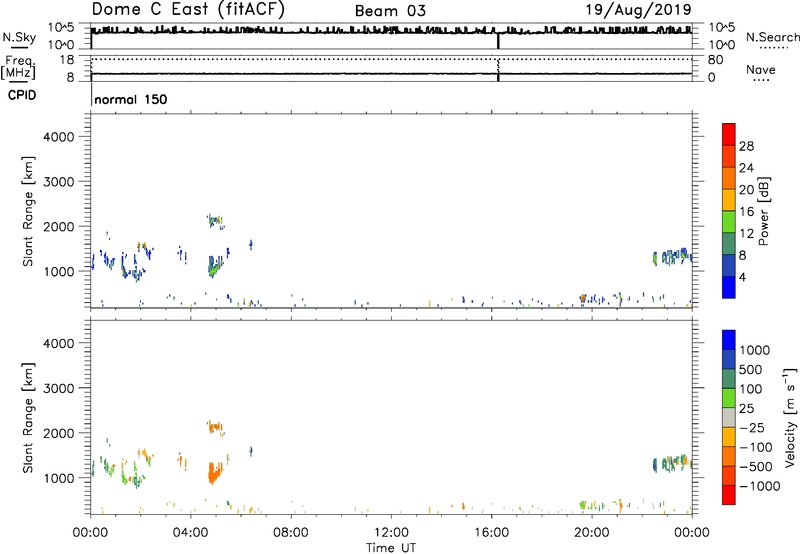Click the 'N.Sky' legend label
The height and width of the screenshot is (554, 800).
(x=19, y=37)
